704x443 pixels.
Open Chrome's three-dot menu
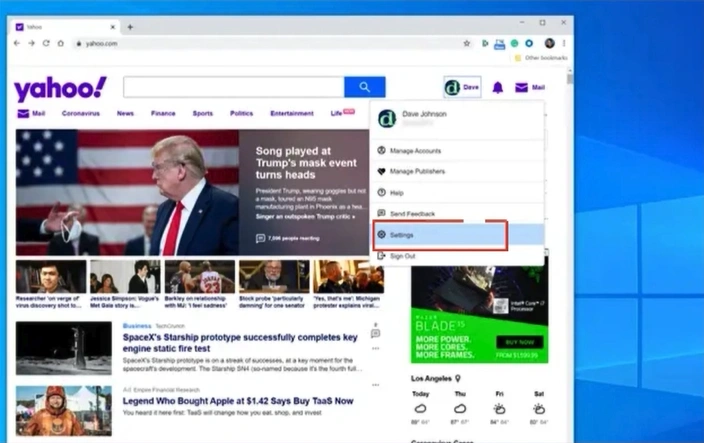click(564, 44)
